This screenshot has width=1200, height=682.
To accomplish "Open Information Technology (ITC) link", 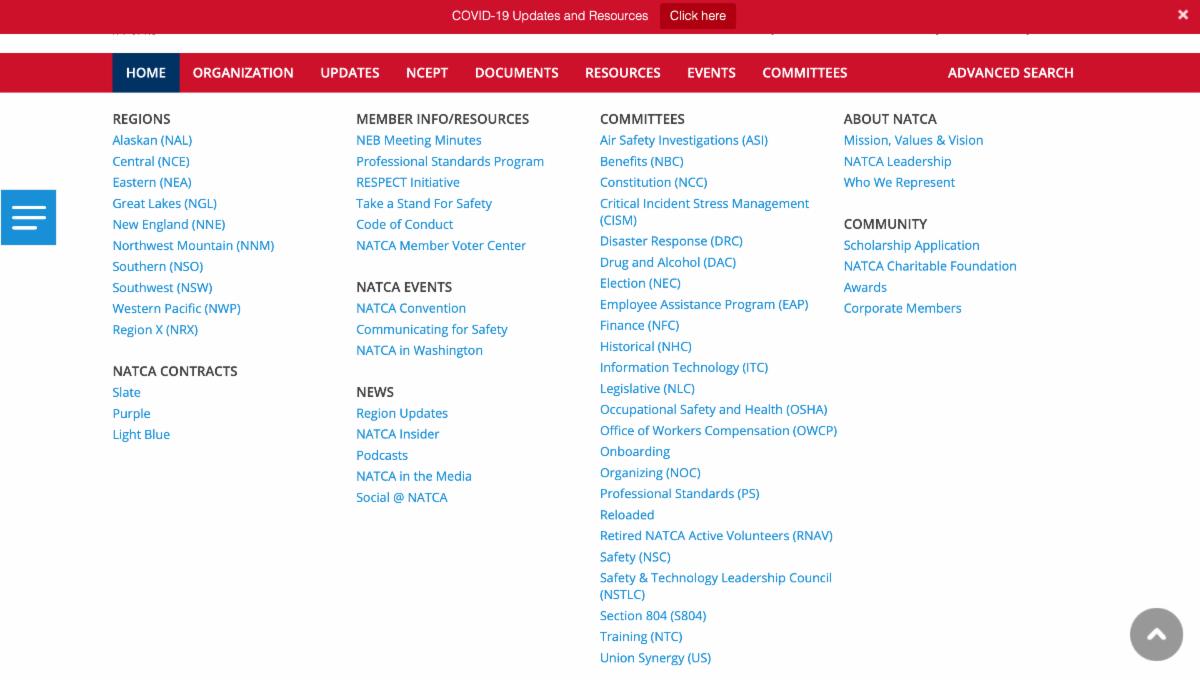I will click(684, 367).
